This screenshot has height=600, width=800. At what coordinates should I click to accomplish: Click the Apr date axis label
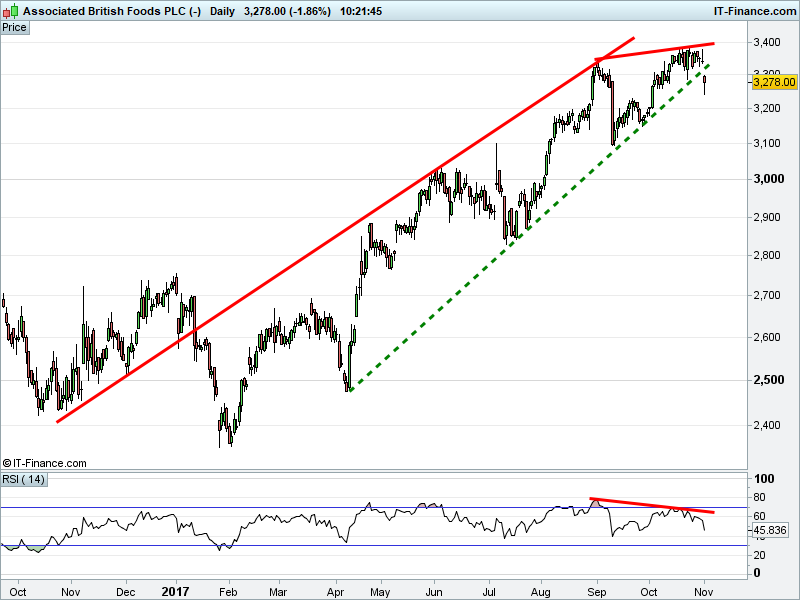pos(335,592)
